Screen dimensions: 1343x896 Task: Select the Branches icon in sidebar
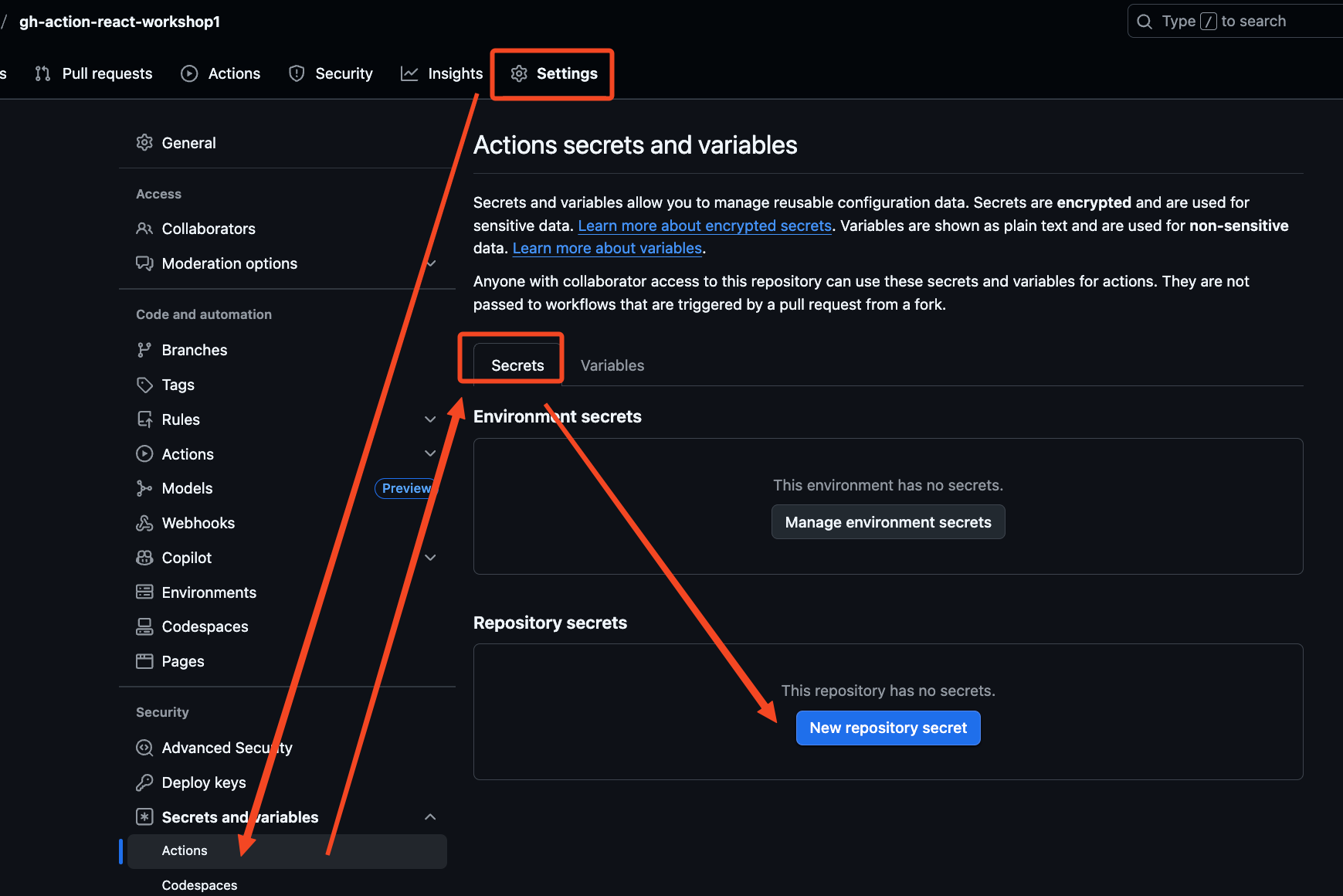click(144, 350)
